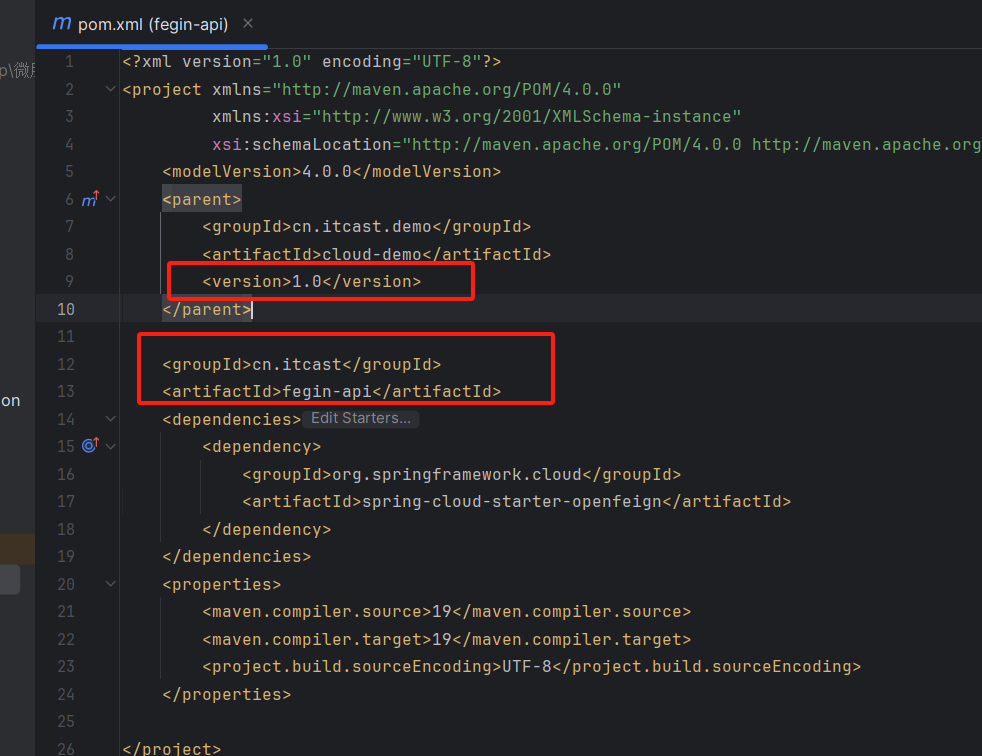Click line number 11 in the gutter
The height and width of the screenshot is (756, 982).
[x=66, y=336]
